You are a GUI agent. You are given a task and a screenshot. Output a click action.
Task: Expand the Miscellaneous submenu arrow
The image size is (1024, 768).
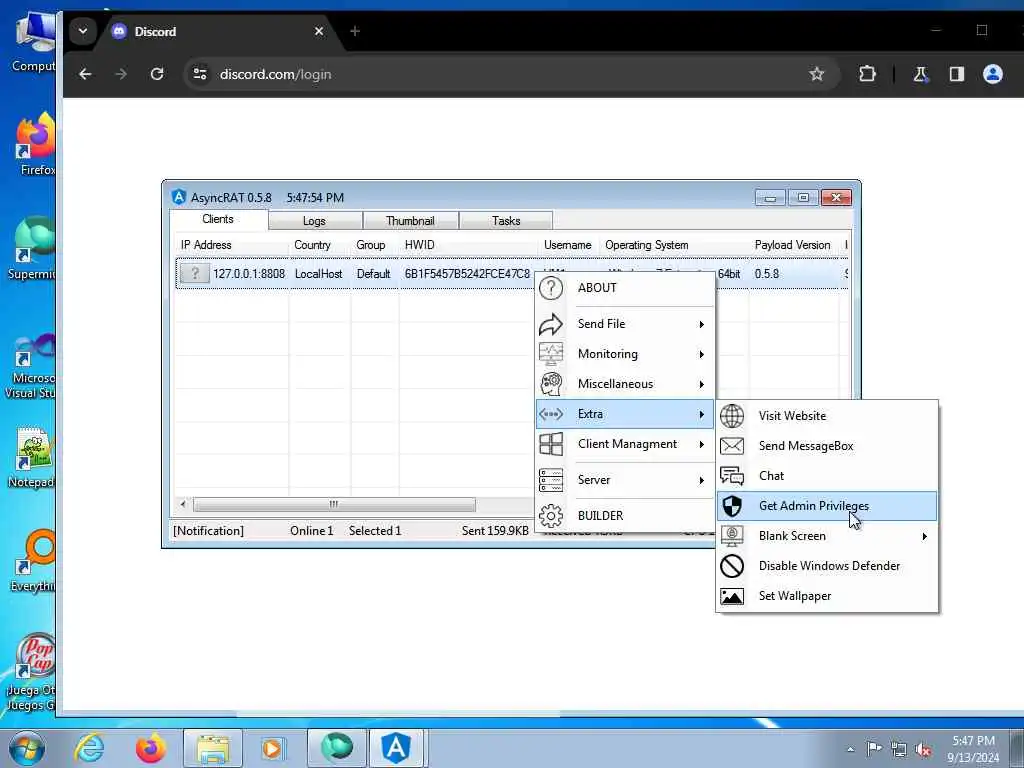(x=701, y=385)
